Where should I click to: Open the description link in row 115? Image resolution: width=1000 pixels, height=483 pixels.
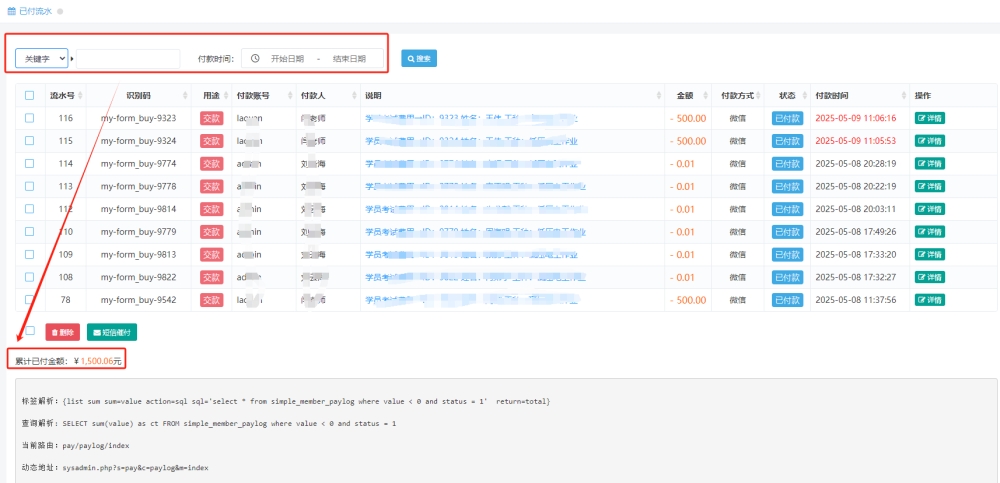[x=472, y=141]
